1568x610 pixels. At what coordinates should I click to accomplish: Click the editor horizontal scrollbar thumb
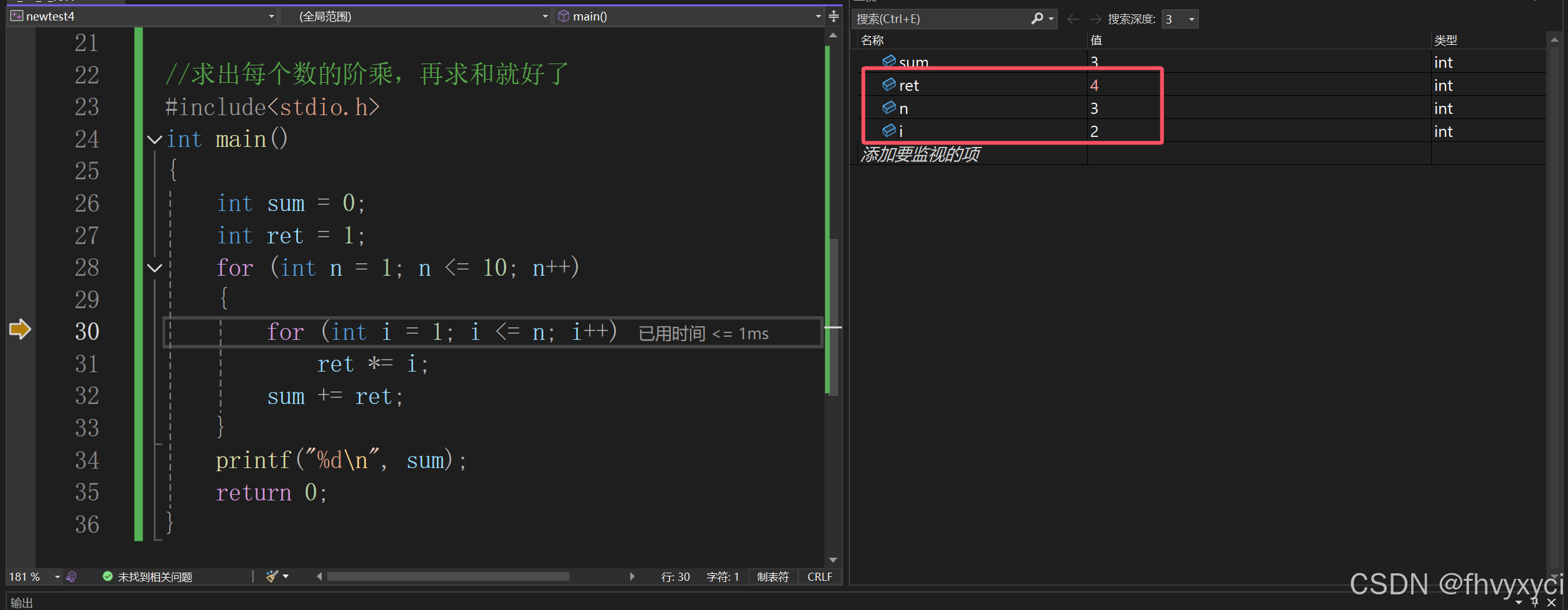click(x=448, y=576)
